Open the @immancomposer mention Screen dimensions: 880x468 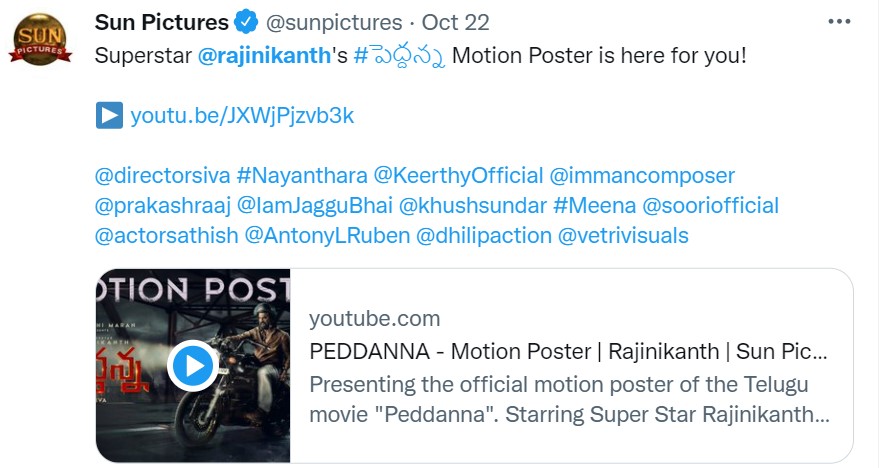(642, 177)
